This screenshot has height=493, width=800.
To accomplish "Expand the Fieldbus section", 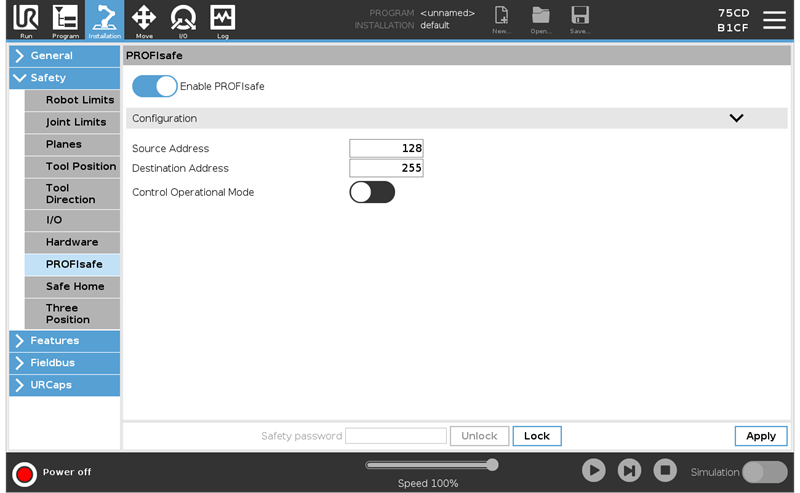I will coord(64,363).
